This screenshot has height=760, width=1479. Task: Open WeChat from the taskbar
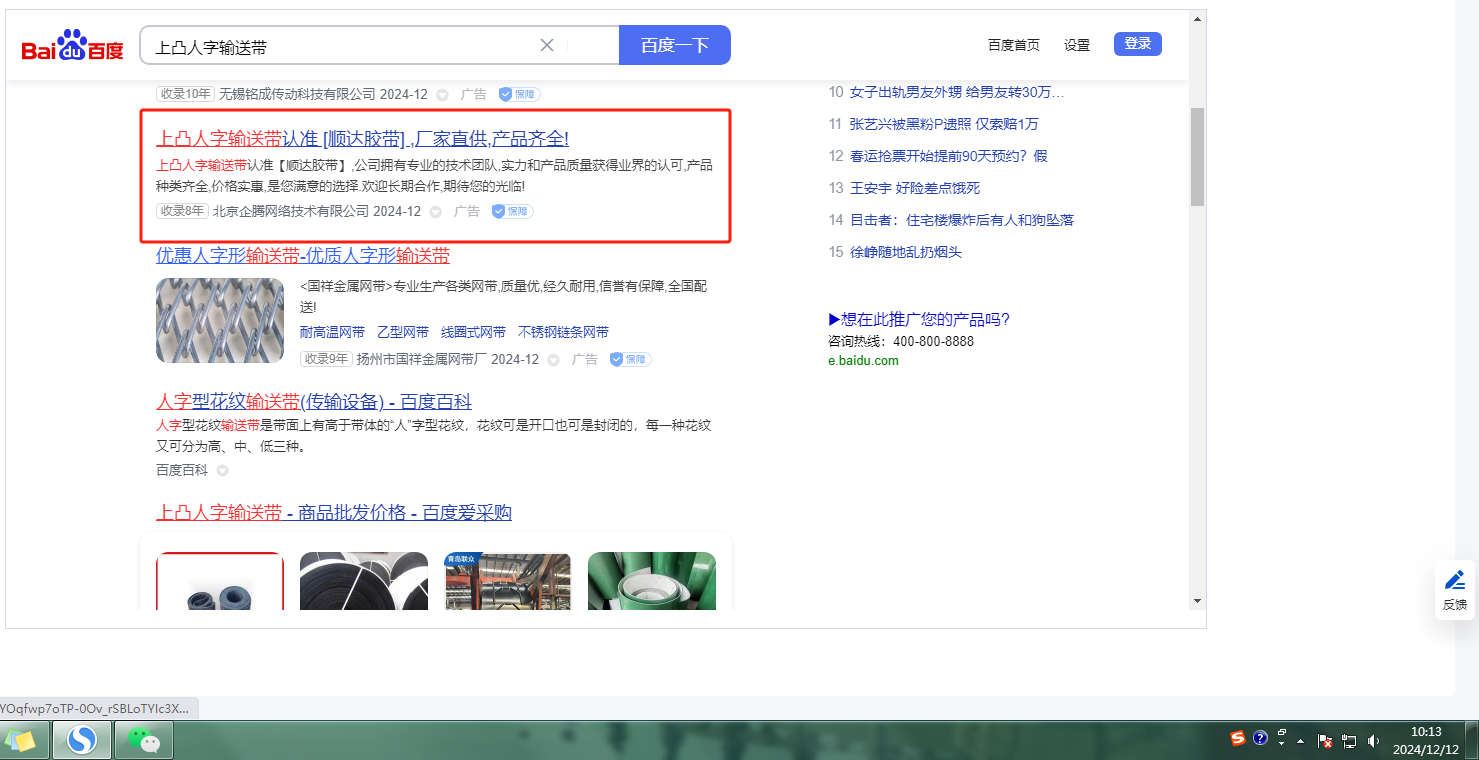click(x=144, y=740)
